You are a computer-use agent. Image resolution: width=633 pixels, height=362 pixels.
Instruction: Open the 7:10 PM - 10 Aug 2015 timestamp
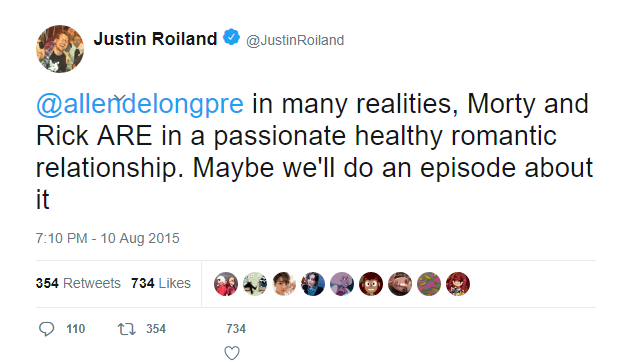point(107,238)
